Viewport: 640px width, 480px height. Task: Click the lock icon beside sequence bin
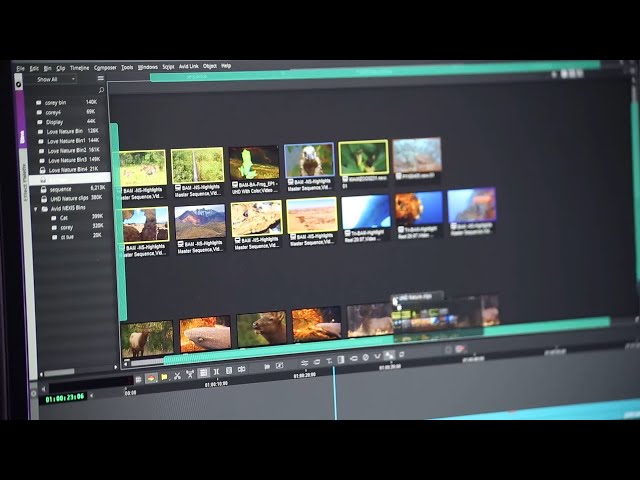point(43,189)
